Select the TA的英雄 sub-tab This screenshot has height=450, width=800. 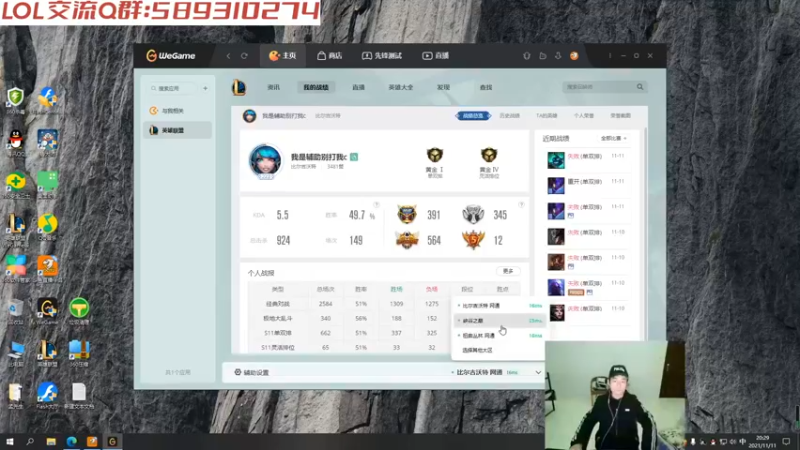point(546,116)
